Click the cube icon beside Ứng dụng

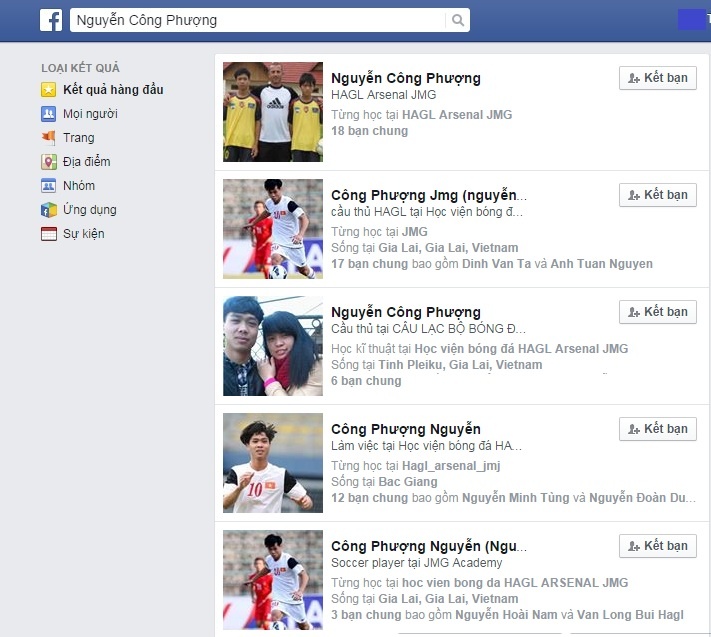(49, 210)
